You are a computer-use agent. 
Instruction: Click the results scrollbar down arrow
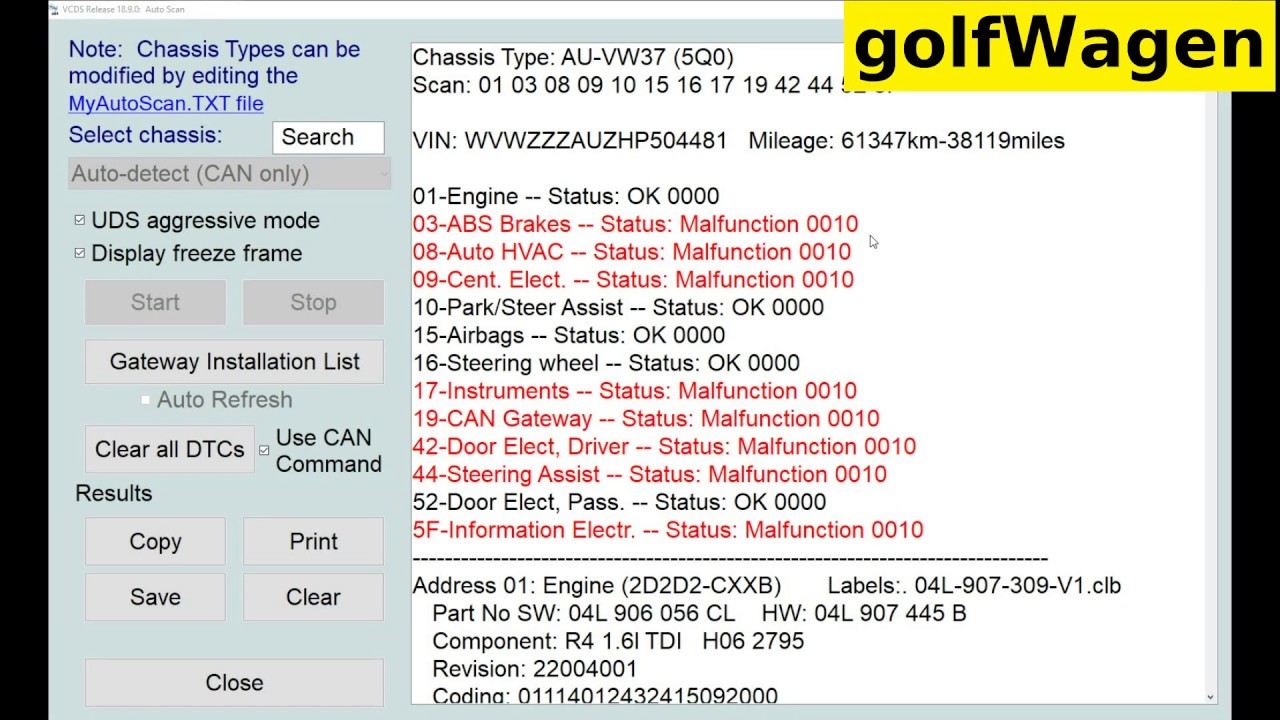tap(1210, 697)
